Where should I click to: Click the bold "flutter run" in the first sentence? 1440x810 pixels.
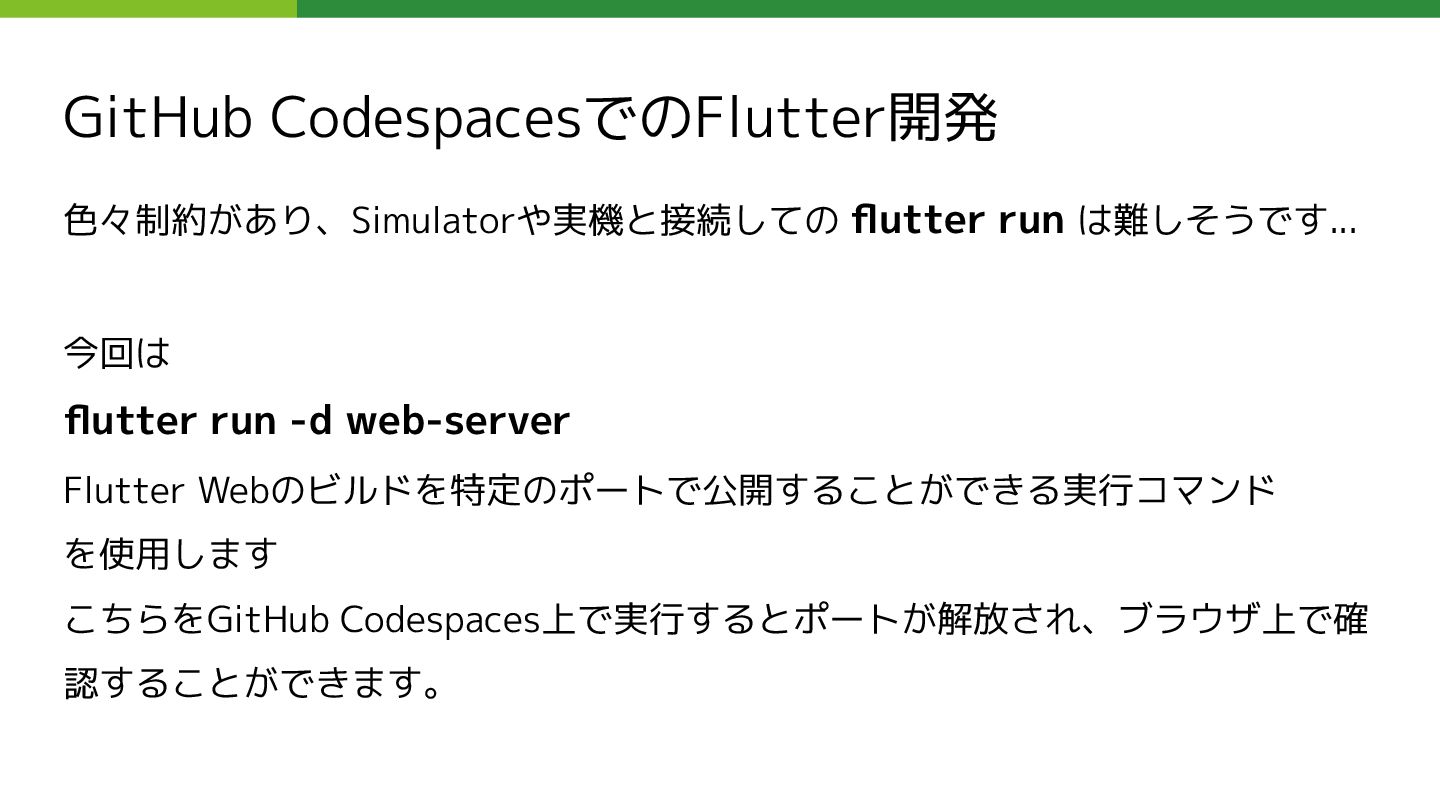point(957,220)
